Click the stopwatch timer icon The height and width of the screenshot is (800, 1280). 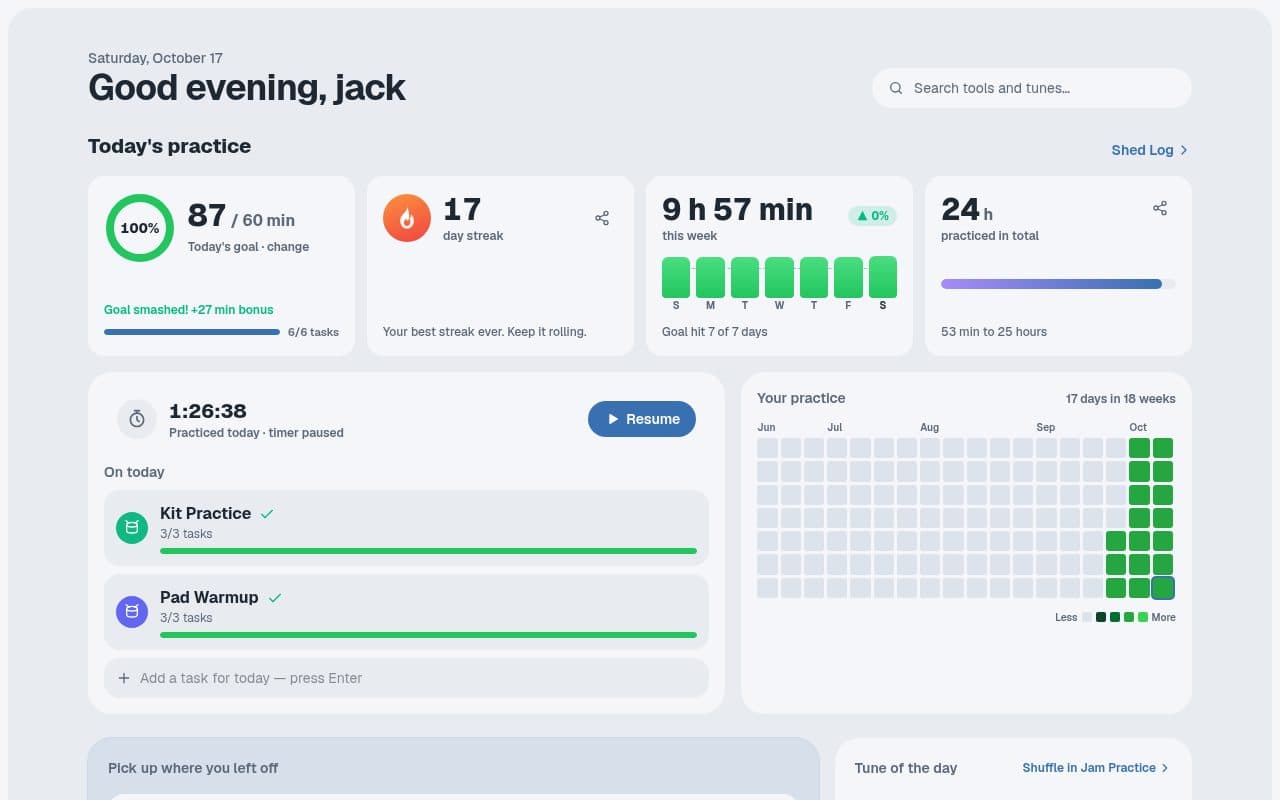137,419
